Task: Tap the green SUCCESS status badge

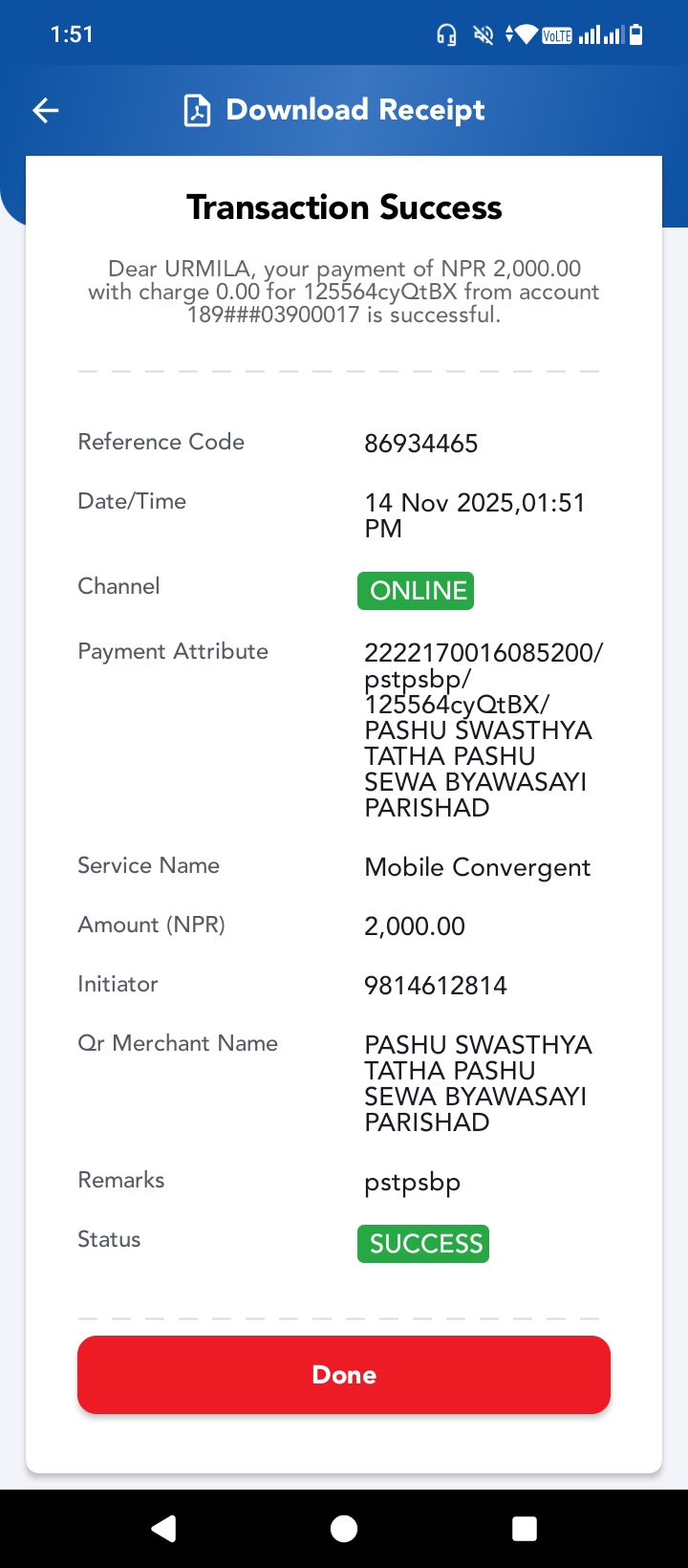Action: (x=423, y=1244)
